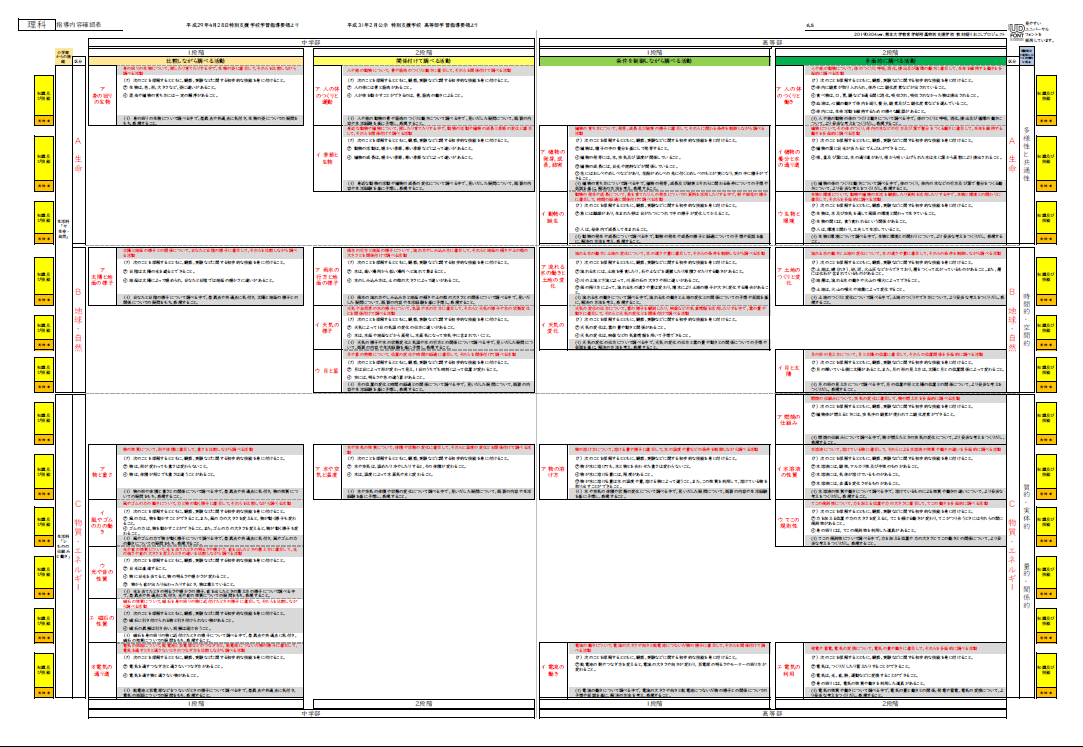1083x747 pixels.
Task: Click the left-side A 生命 category label
Action: coord(78,154)
